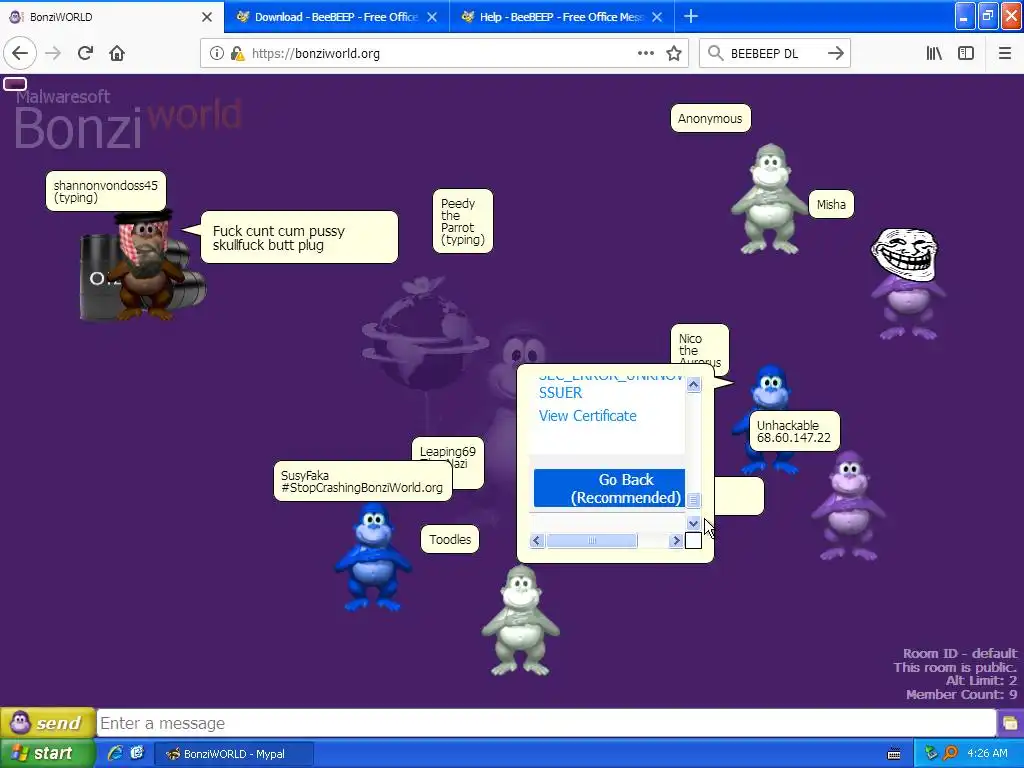Click the troll-face purple Bonzi

pyautogui.click(x=908, y=284)
